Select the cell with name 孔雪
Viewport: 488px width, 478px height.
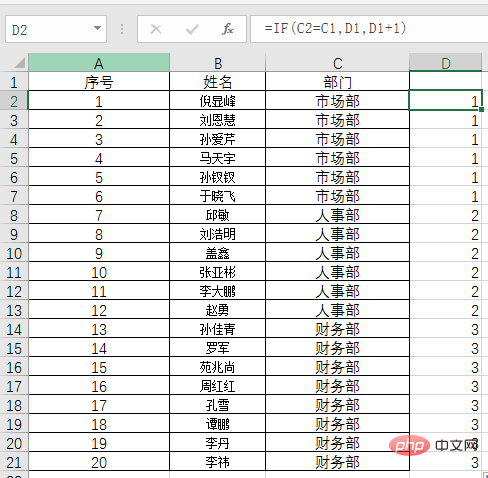click(x=217, y=404)
